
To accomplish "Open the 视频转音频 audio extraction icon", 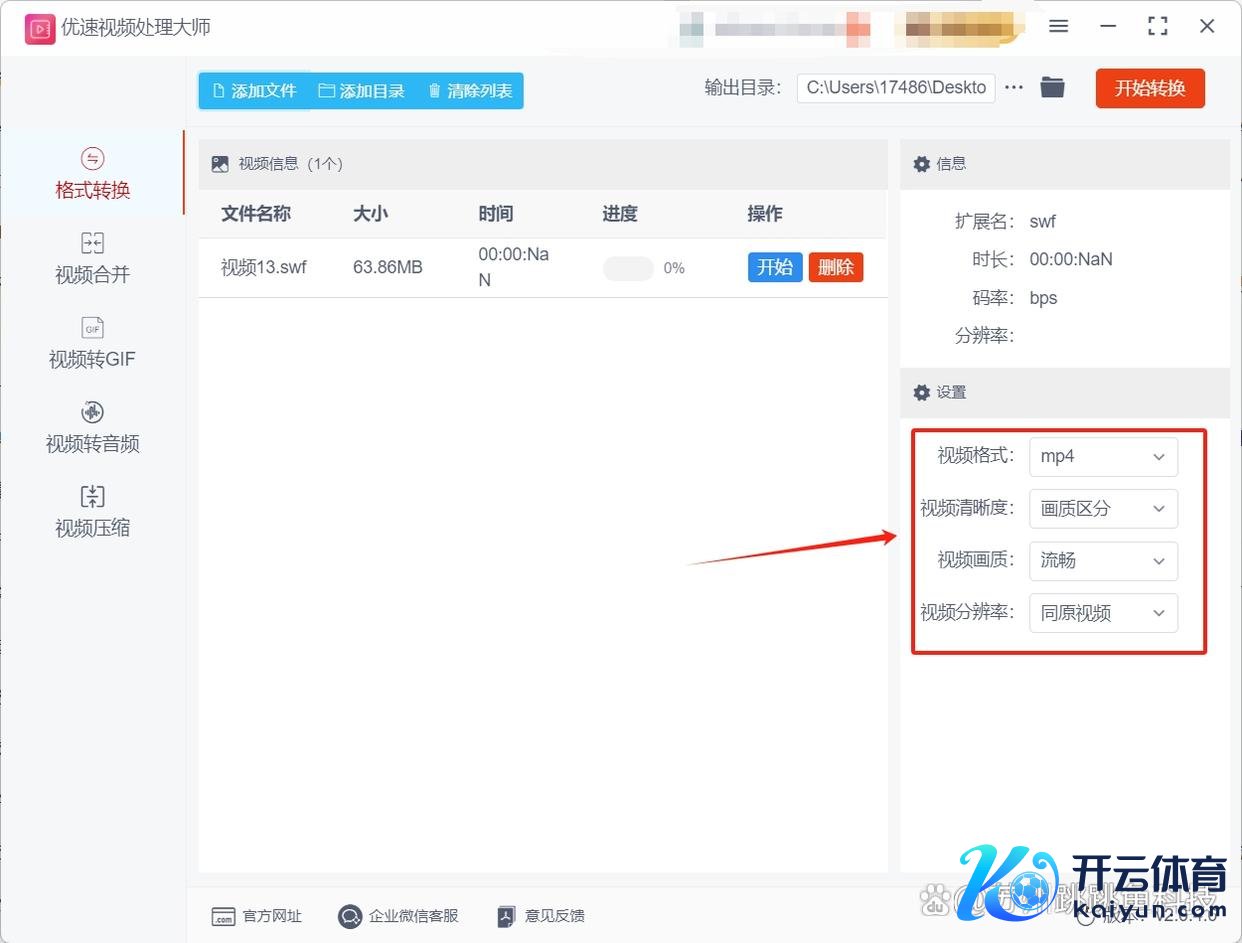I will point(92,413).
